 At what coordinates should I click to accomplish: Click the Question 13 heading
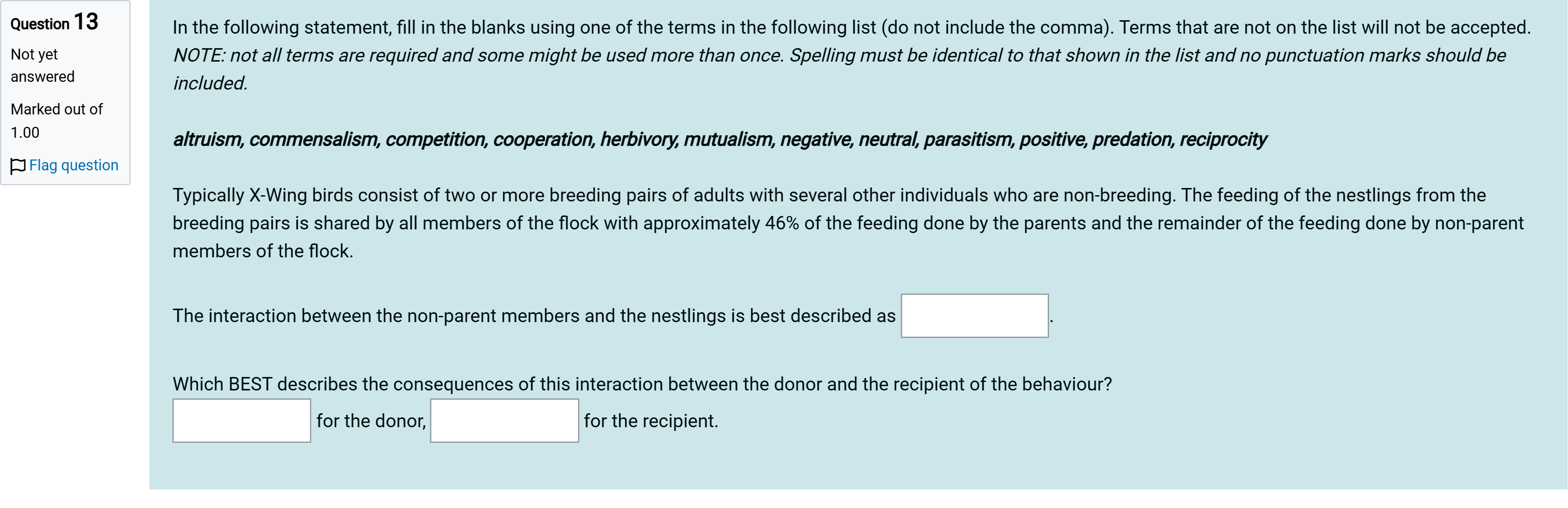click(54, 22)
